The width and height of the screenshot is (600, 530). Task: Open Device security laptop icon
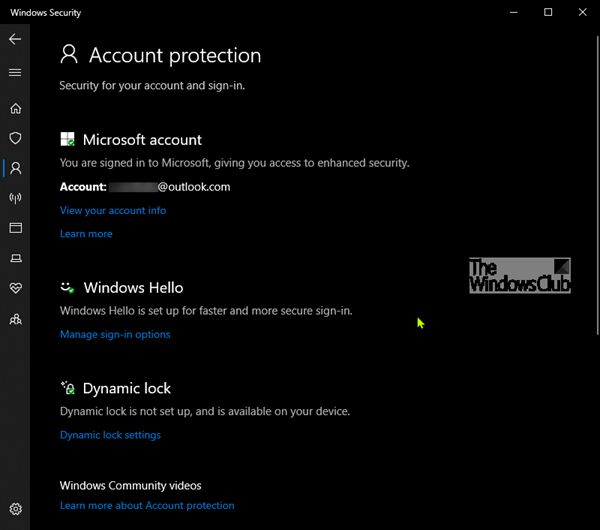(16, 258)
